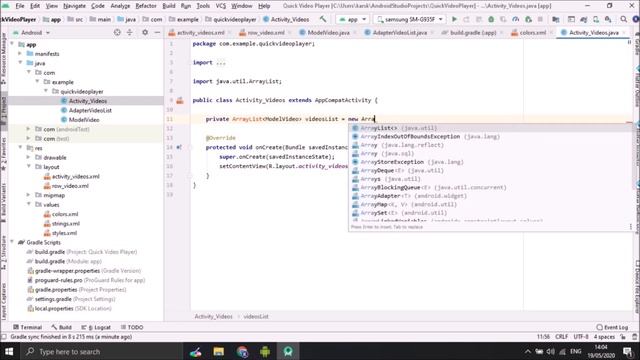Click the override gutter icon at onCreate
Viewport: 640px width, 360px height.
point(179,147)
